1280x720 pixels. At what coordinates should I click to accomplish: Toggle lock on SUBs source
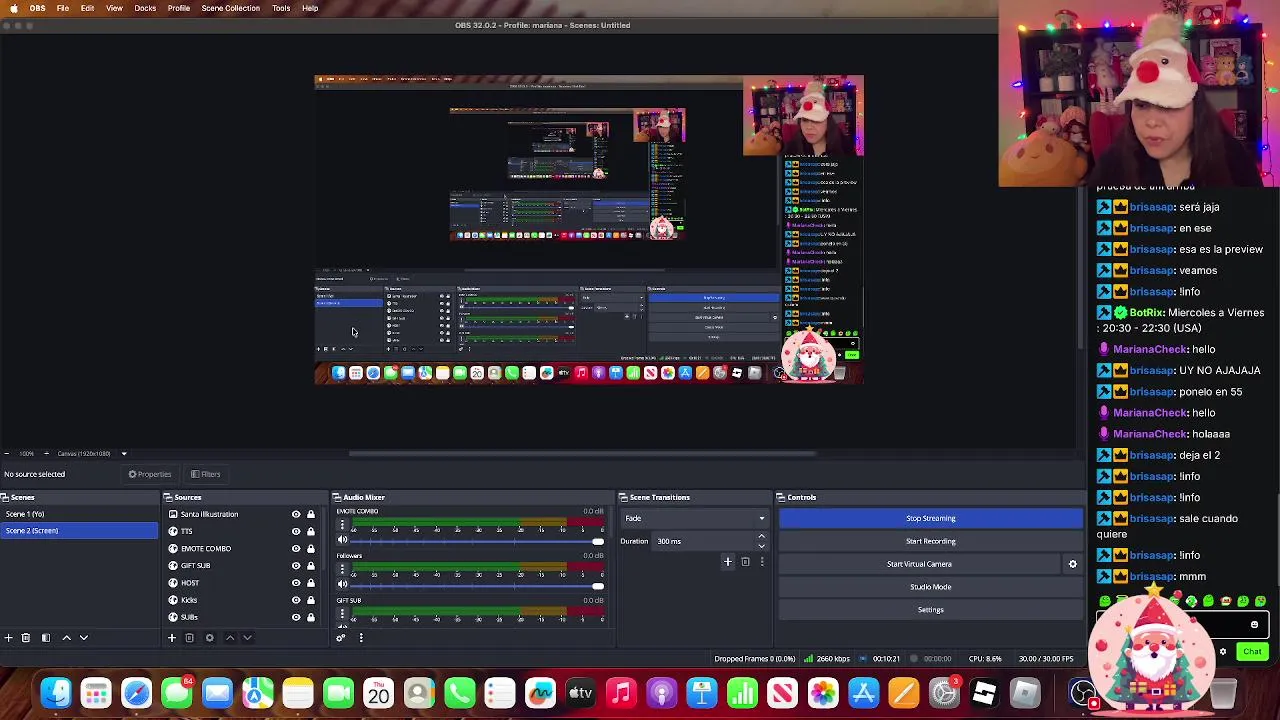click(x=311, y=616)
